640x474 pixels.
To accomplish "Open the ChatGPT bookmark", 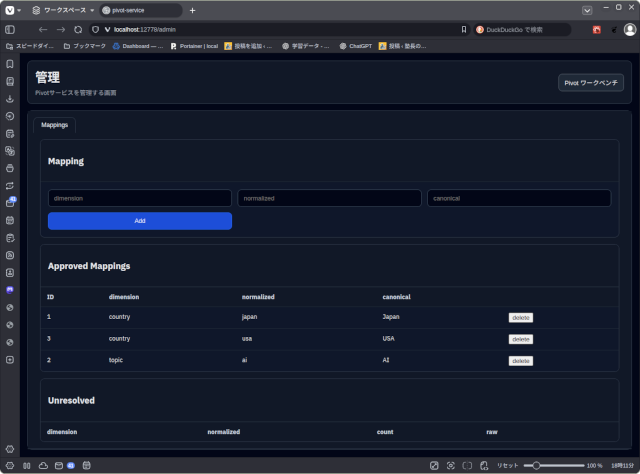I will [355, 46].
